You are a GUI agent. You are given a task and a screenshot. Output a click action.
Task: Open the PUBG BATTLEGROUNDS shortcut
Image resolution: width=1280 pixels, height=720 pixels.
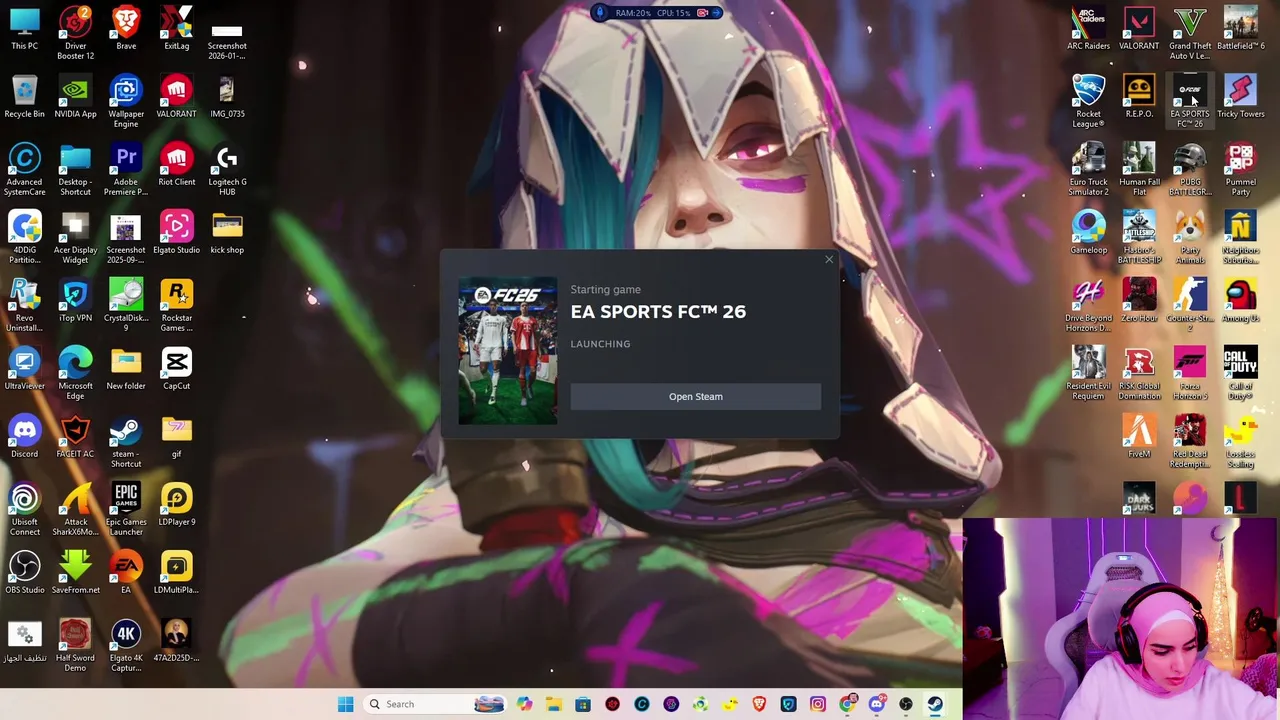pos(1190,169)
